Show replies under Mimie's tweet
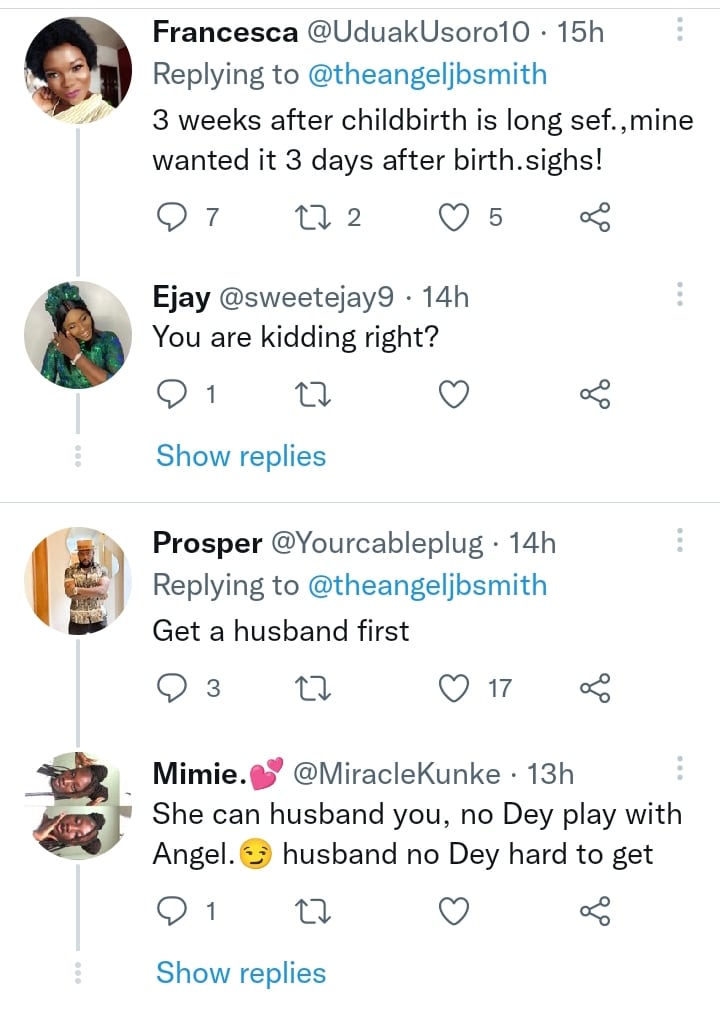The image size is (720, 1009). 241,973
